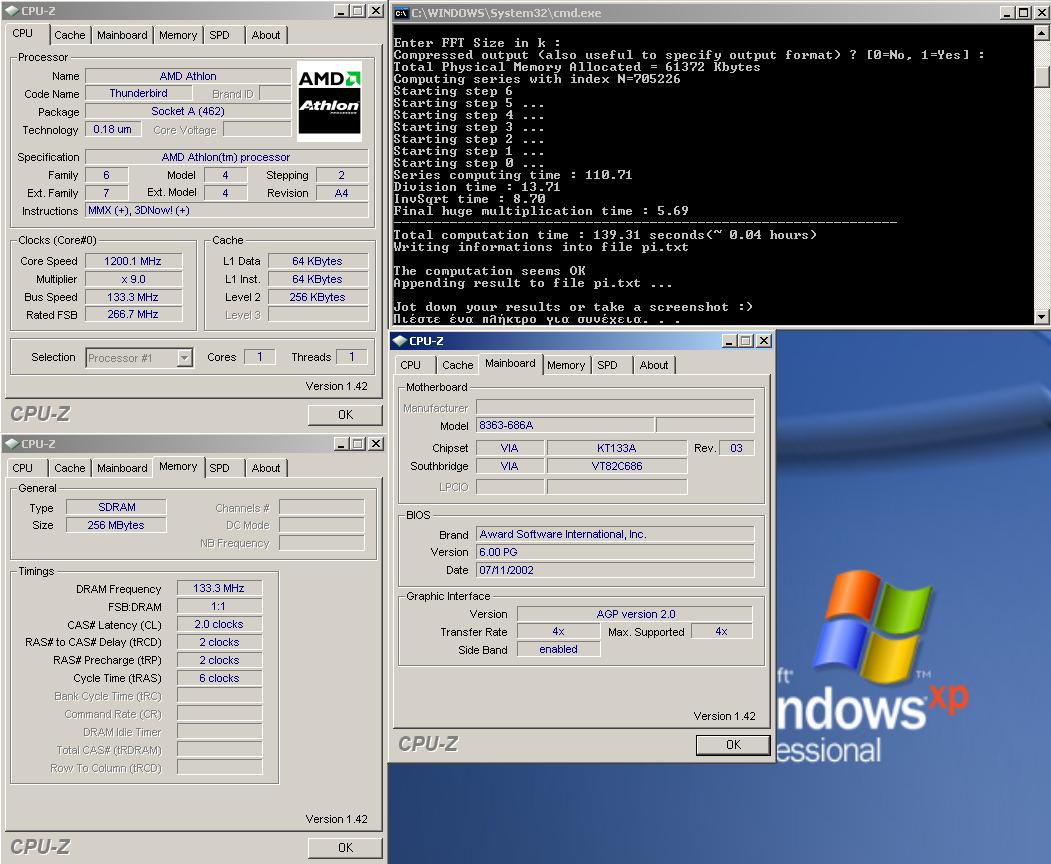Open SPD tab in top-left CPU-Z window
1051x864 pixels.
point(219,35)
